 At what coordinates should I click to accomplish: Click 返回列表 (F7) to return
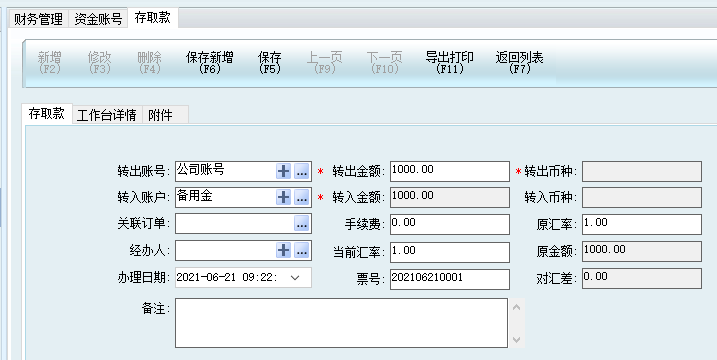click(x=519, y=63)
